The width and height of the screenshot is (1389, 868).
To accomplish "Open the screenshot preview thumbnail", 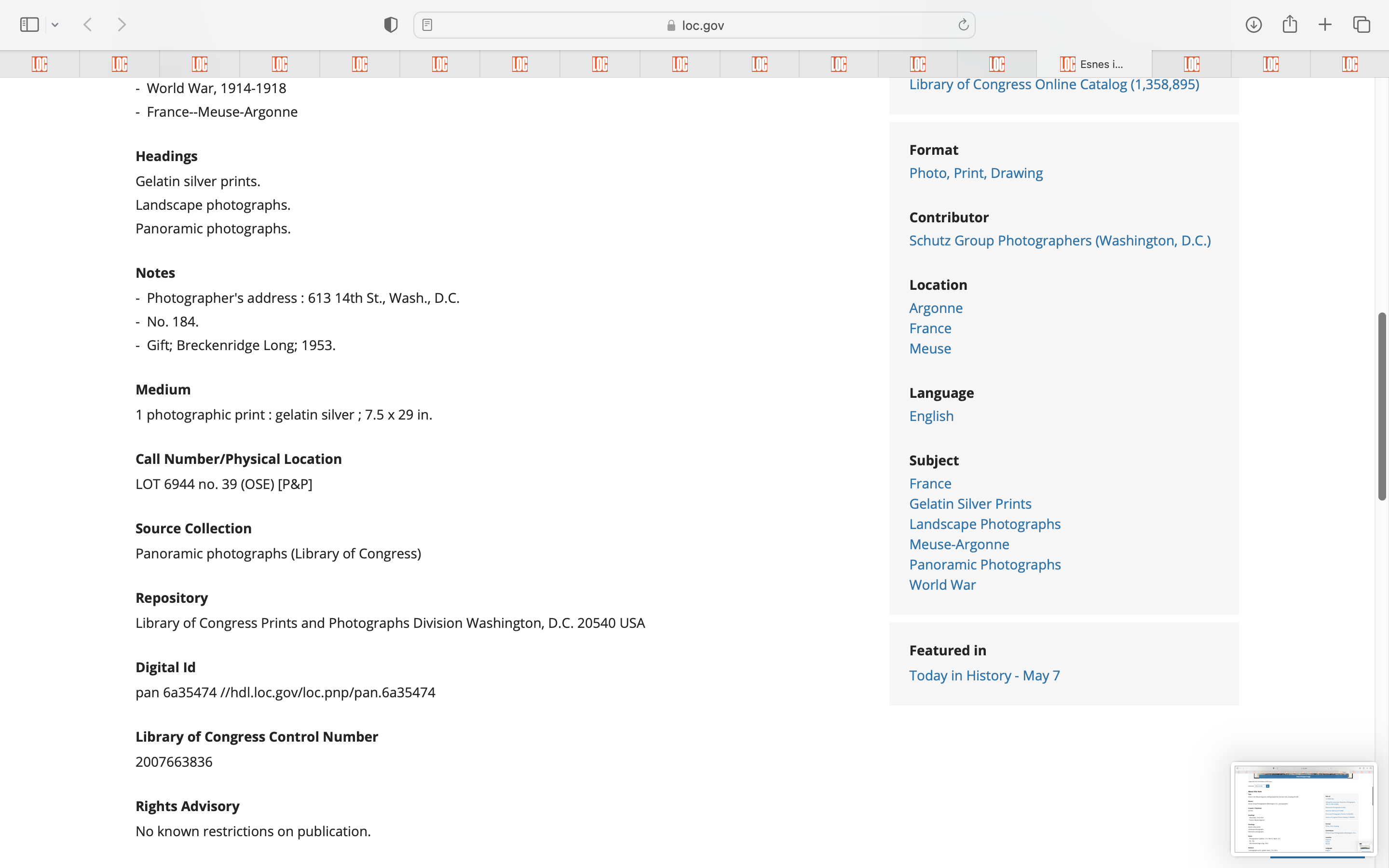I will click(x=1303, y=808).
